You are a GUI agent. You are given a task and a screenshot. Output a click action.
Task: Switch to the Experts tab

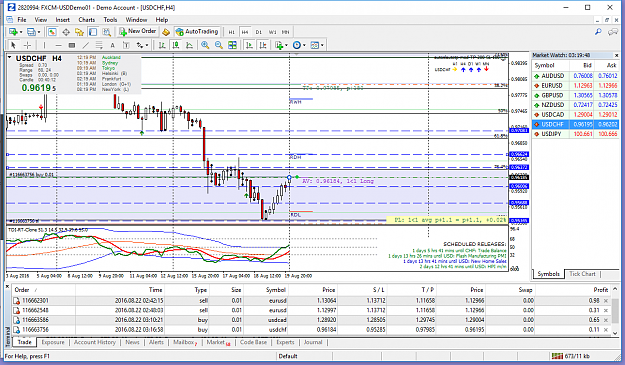285,342
